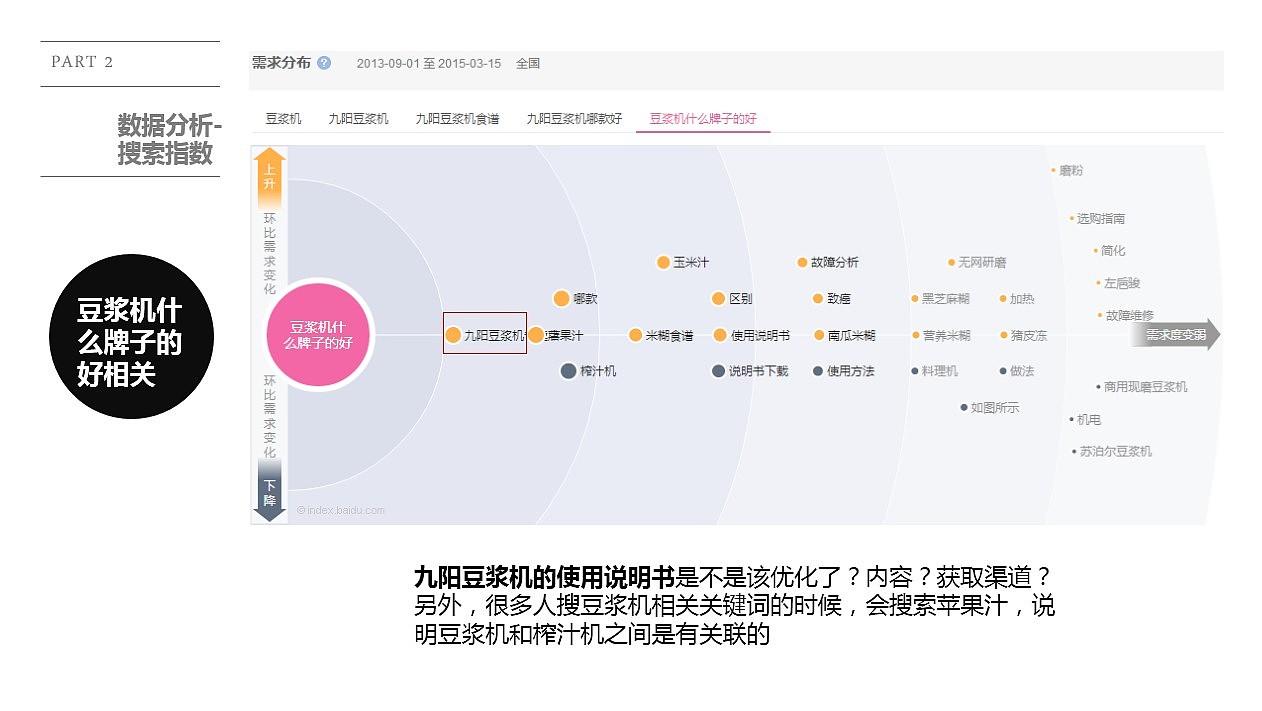
Task: Click the 苏泊尔豆浆机 keyword label
Action: (1114, 451)
